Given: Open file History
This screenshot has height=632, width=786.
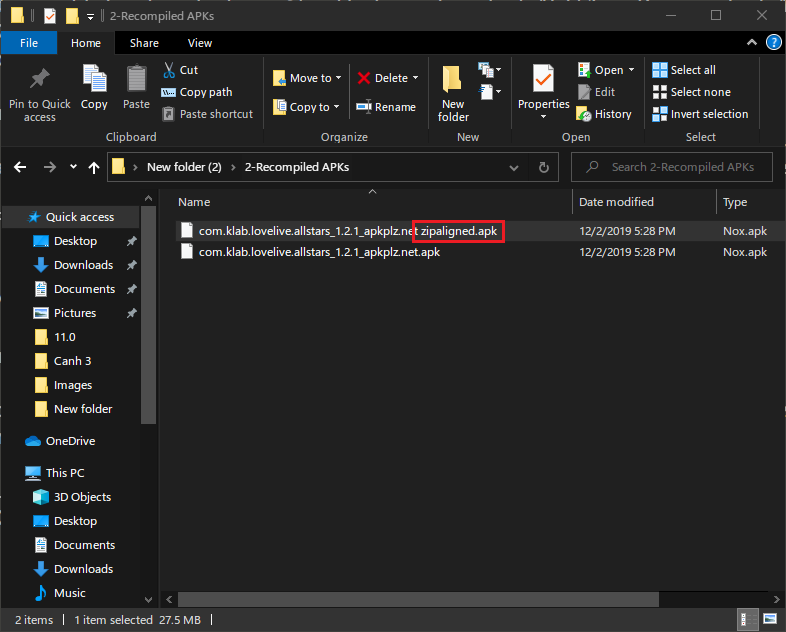Looking at the screenshot, I should (604, 114).
